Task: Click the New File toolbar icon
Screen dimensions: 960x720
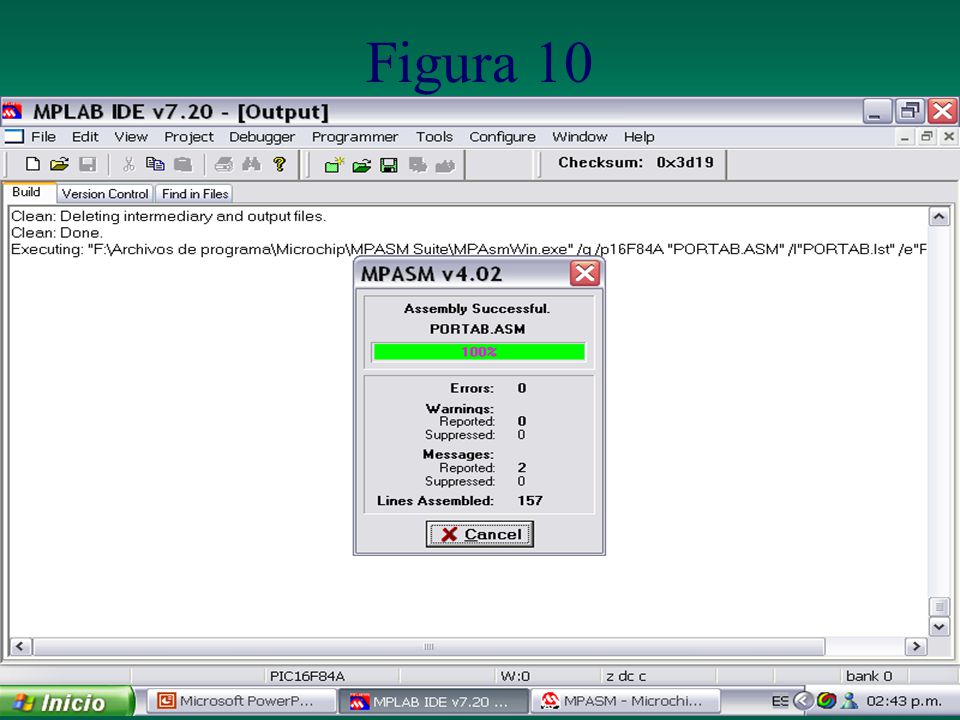Action: [x=33, y=164]
